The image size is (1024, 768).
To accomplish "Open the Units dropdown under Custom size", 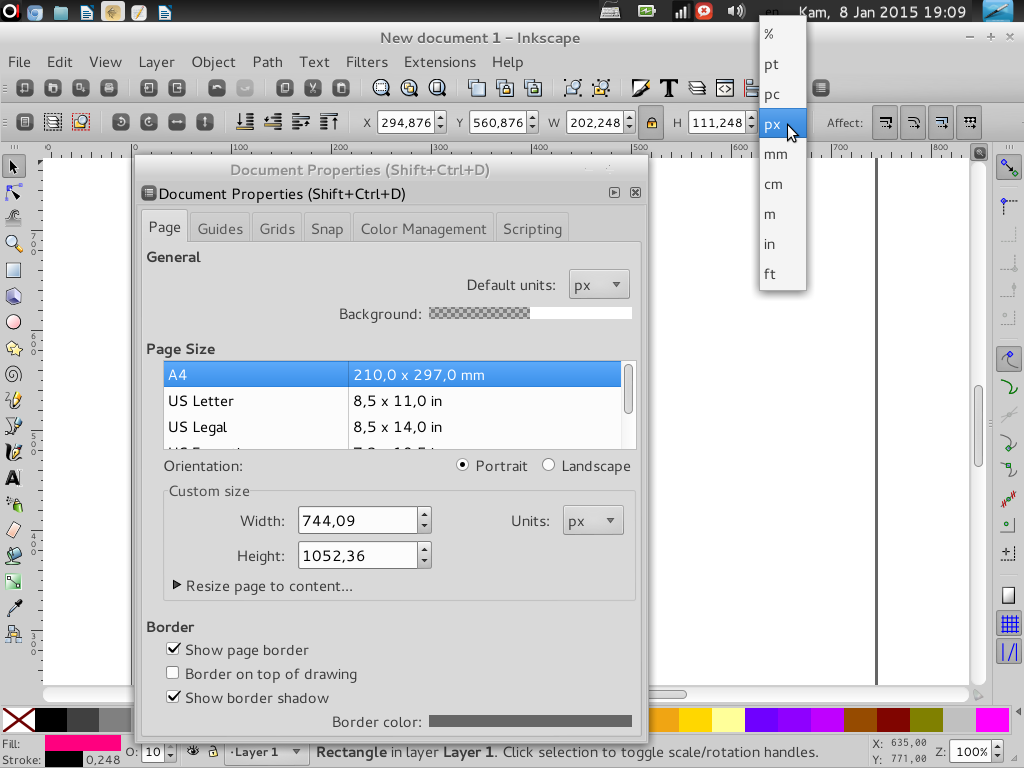I will [592, 519].
